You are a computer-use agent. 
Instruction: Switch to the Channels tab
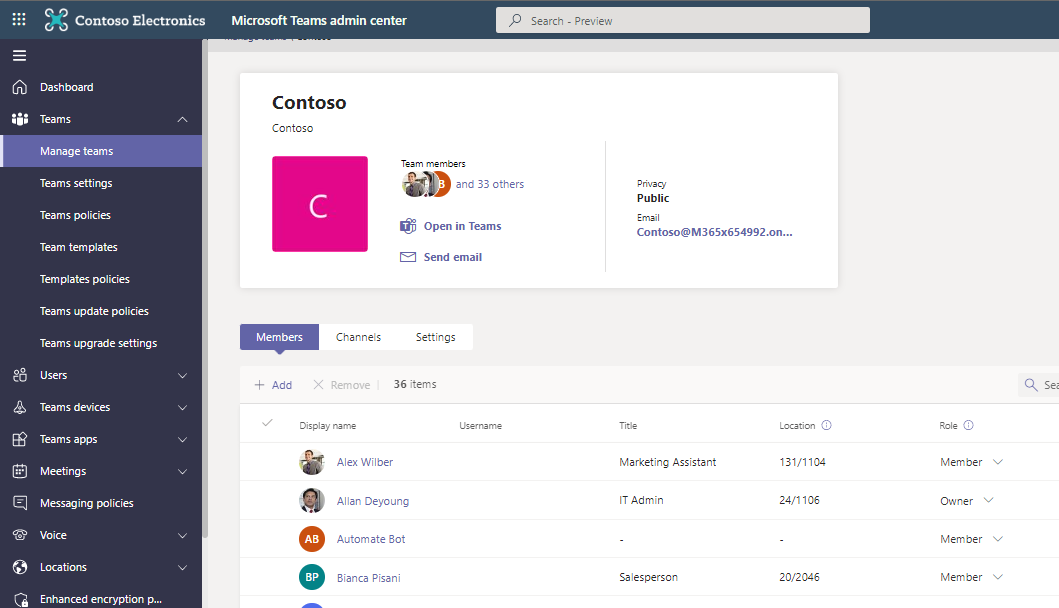358,337
